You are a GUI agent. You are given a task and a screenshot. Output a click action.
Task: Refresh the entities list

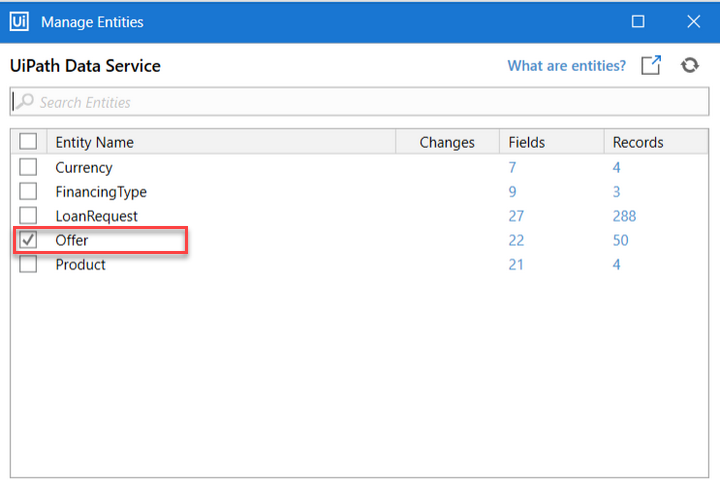point(690,65)
